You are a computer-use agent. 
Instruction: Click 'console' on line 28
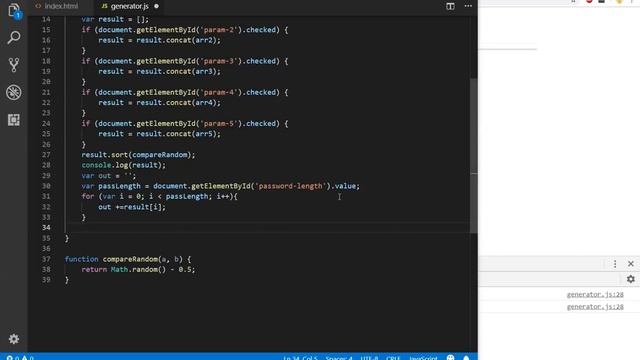click(96, 165)
